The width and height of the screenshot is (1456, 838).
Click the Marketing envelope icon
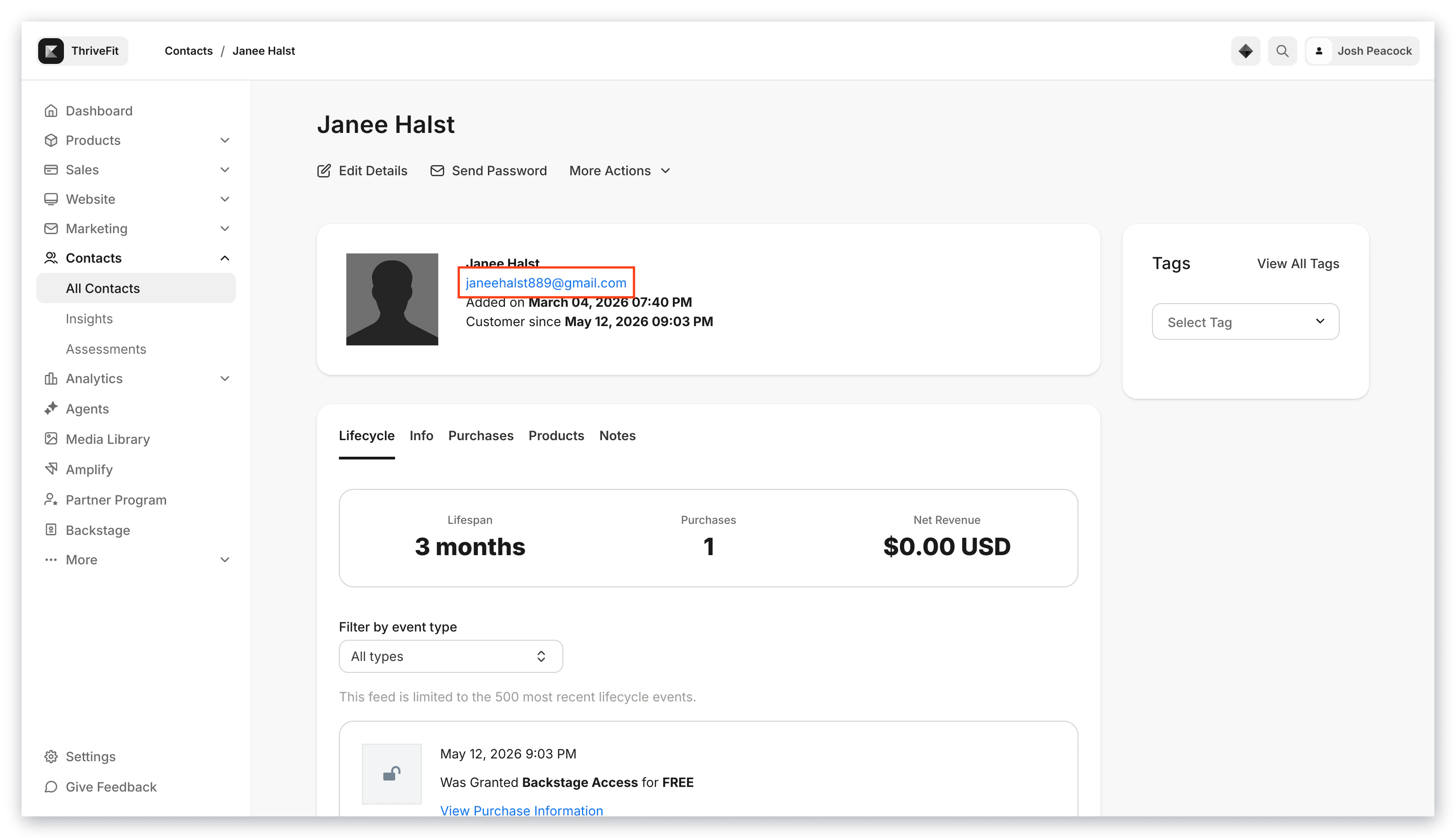(x=51, y=229)
